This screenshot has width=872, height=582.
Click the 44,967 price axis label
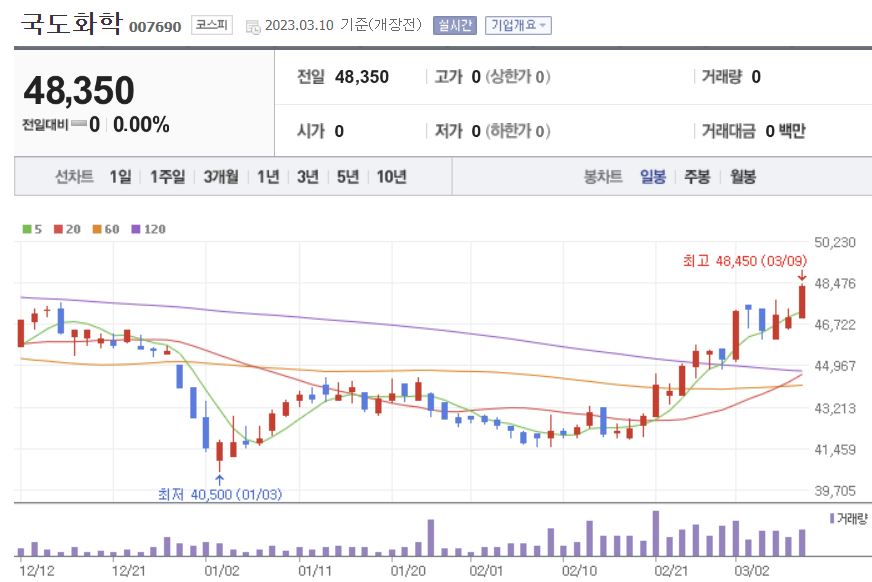(835, 366)
